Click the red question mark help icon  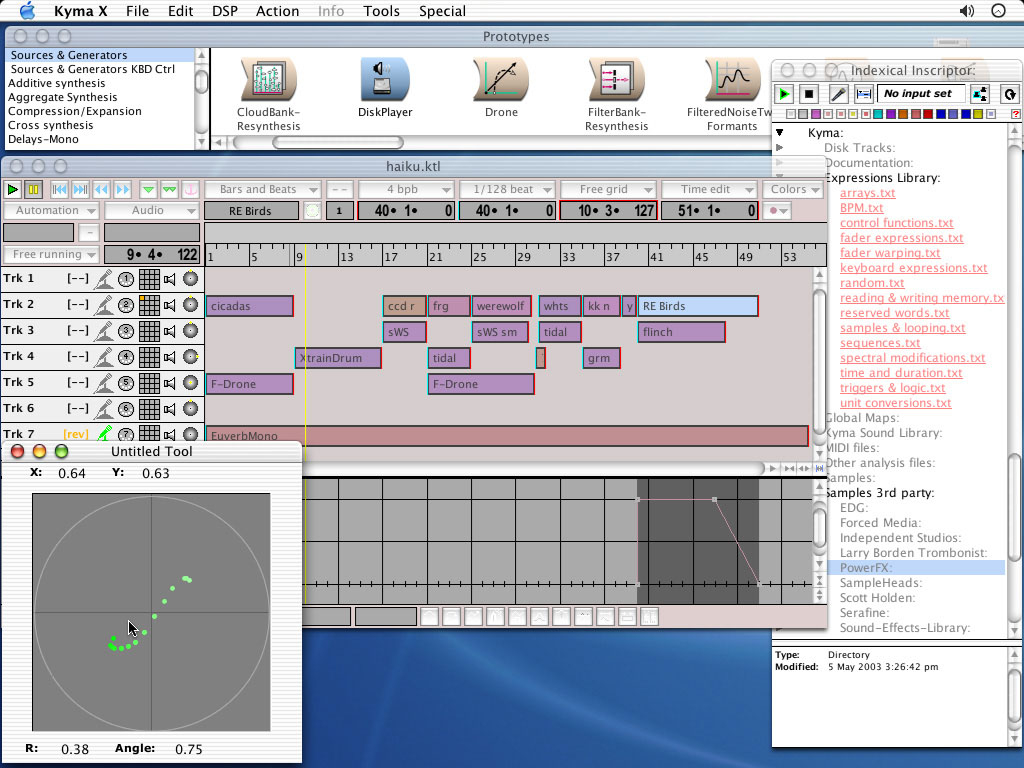[1015, 114]
